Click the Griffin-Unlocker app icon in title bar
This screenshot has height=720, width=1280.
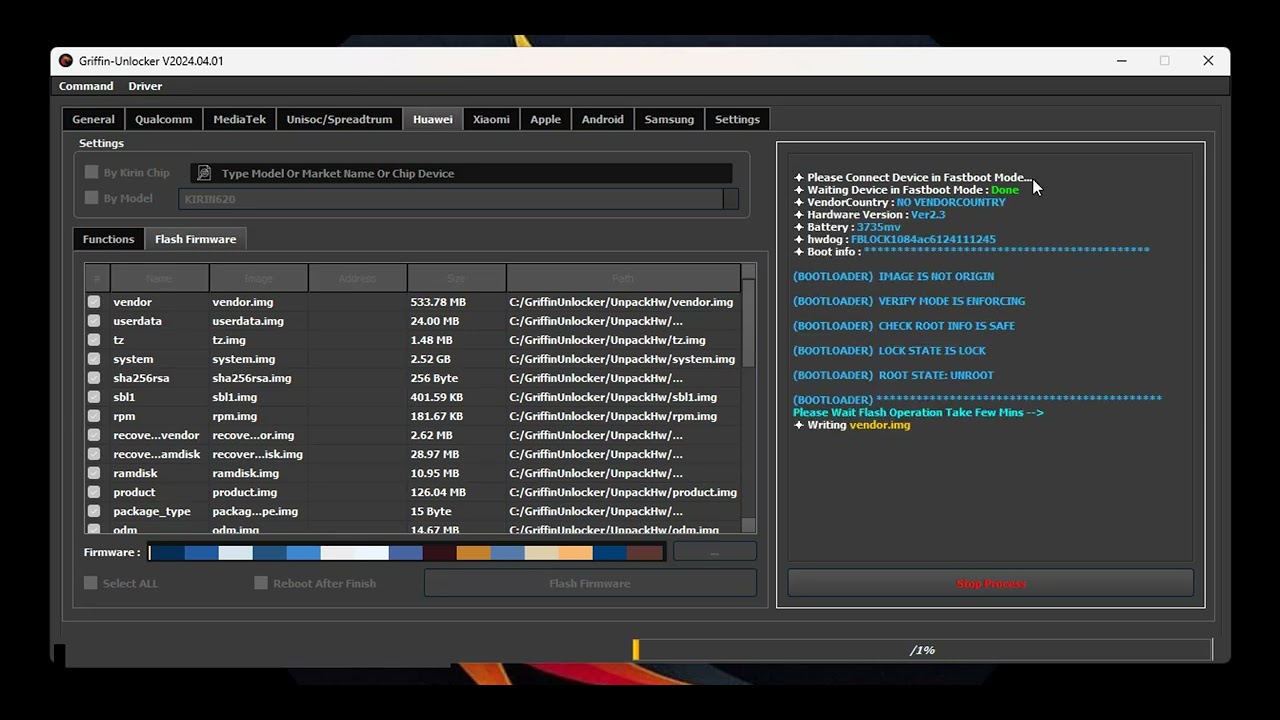tap(66, 61)
